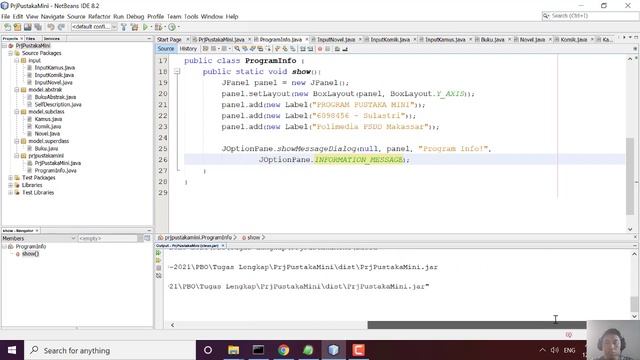Open Google Chrome from the taskbar

(x=283, y=350)
